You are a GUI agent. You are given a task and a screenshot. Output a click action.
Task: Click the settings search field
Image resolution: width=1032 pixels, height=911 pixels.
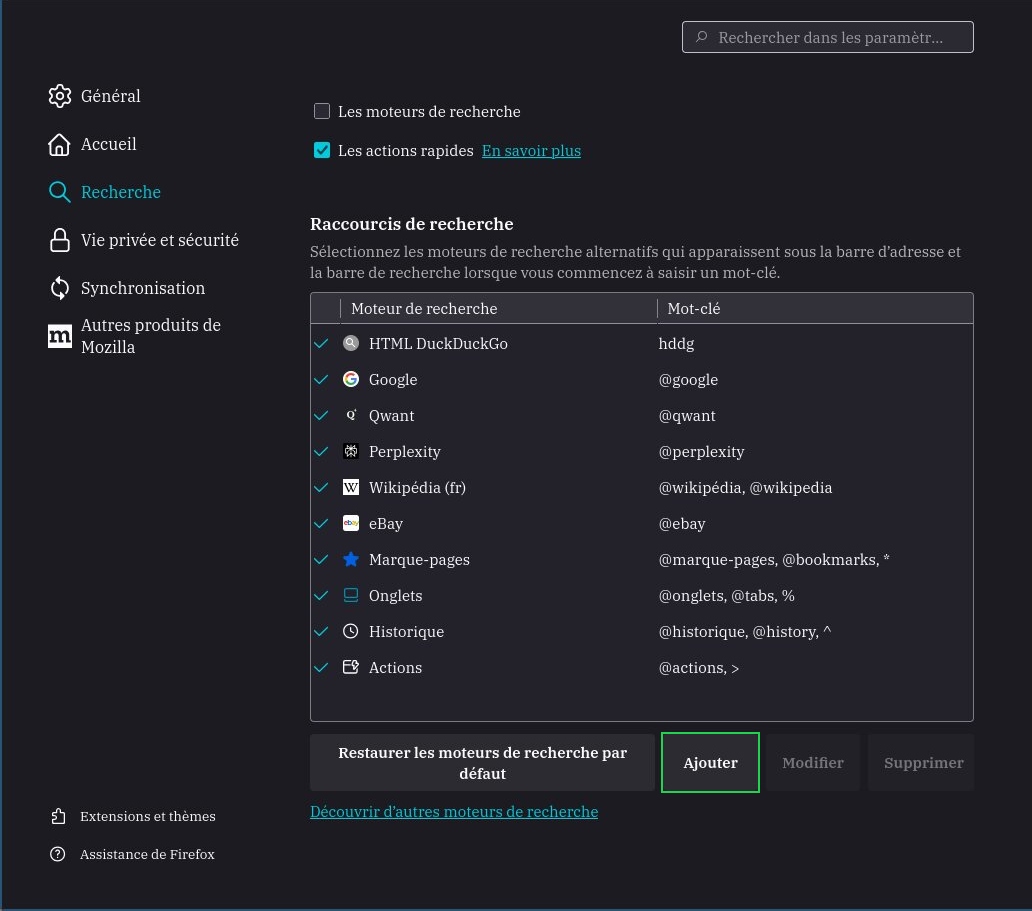click(828, 37)
